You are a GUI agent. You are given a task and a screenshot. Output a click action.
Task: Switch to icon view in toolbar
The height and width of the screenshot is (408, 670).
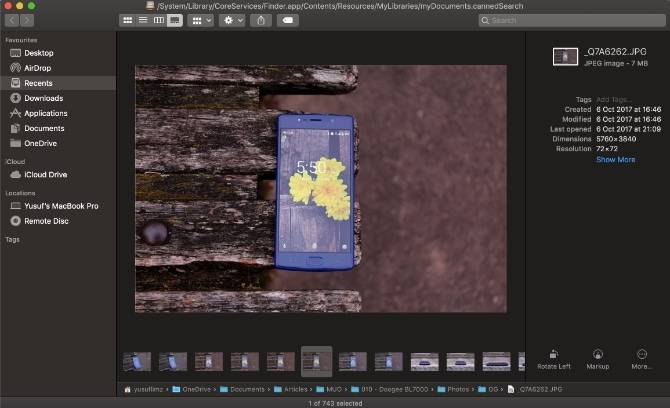pos(127,20)
